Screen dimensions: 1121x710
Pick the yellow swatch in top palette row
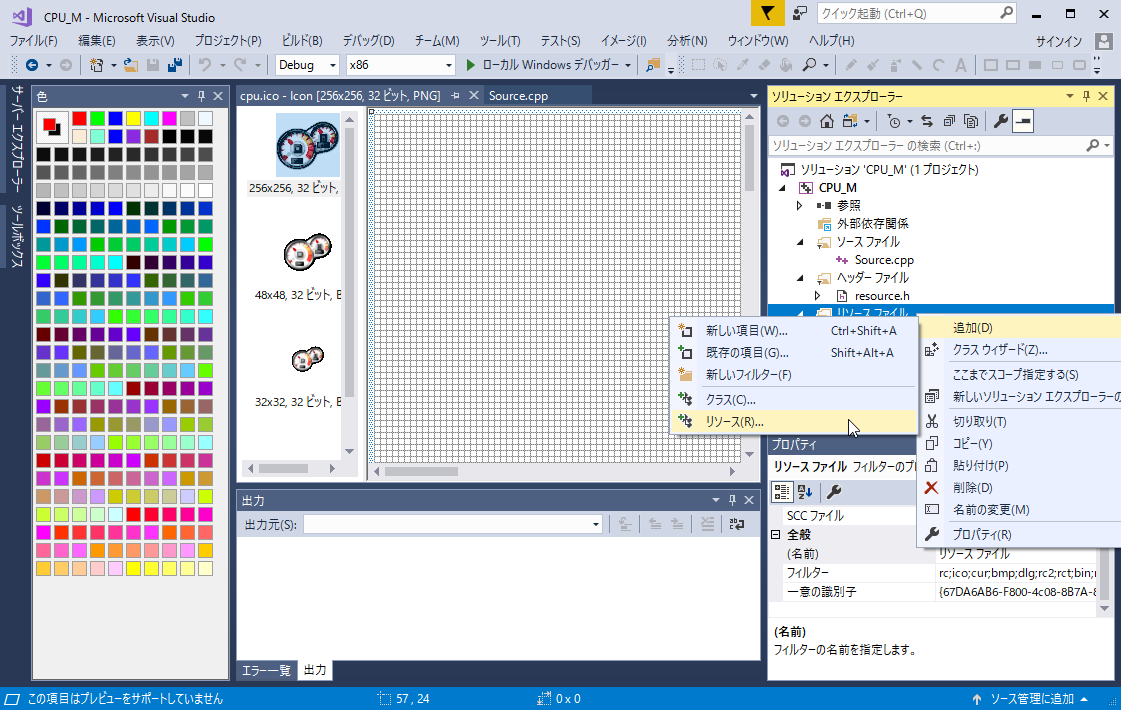tap(133, 118)
